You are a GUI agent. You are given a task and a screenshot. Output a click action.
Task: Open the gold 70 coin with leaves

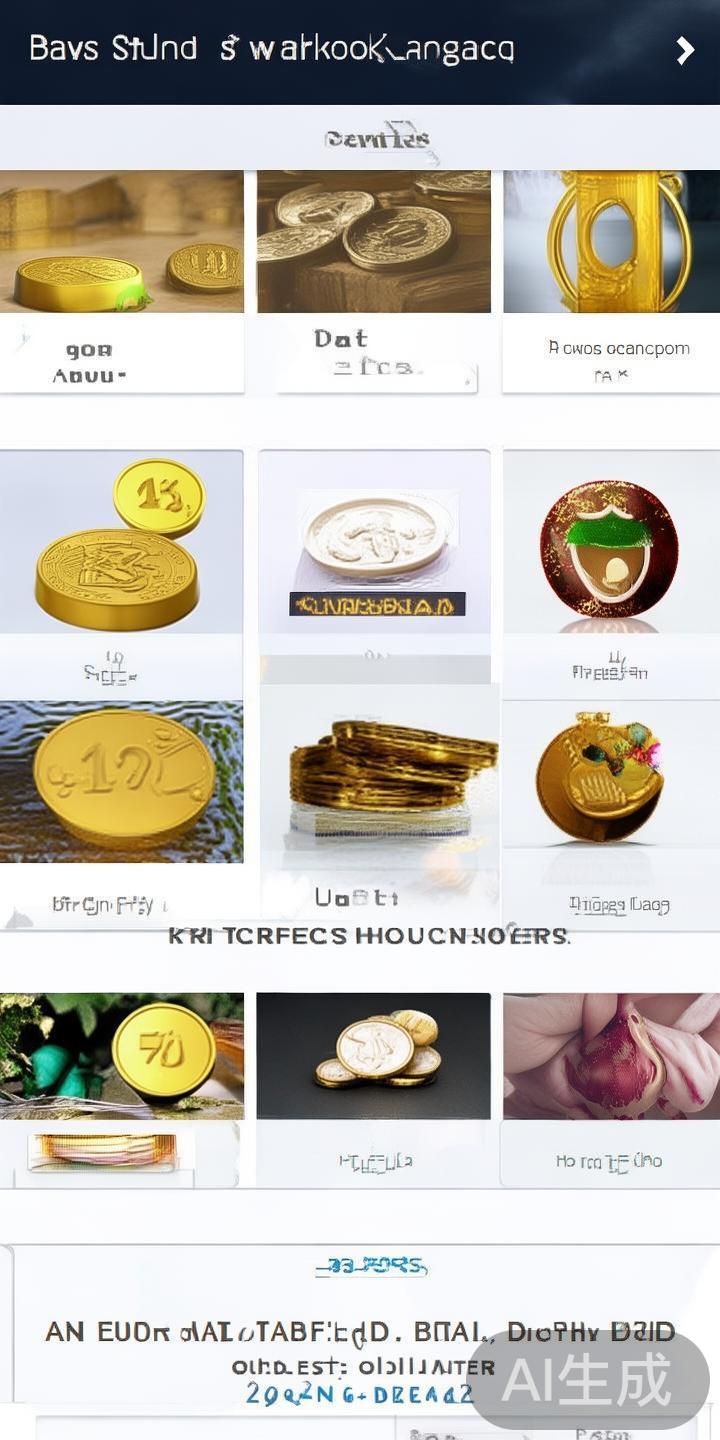point(121,1056)
